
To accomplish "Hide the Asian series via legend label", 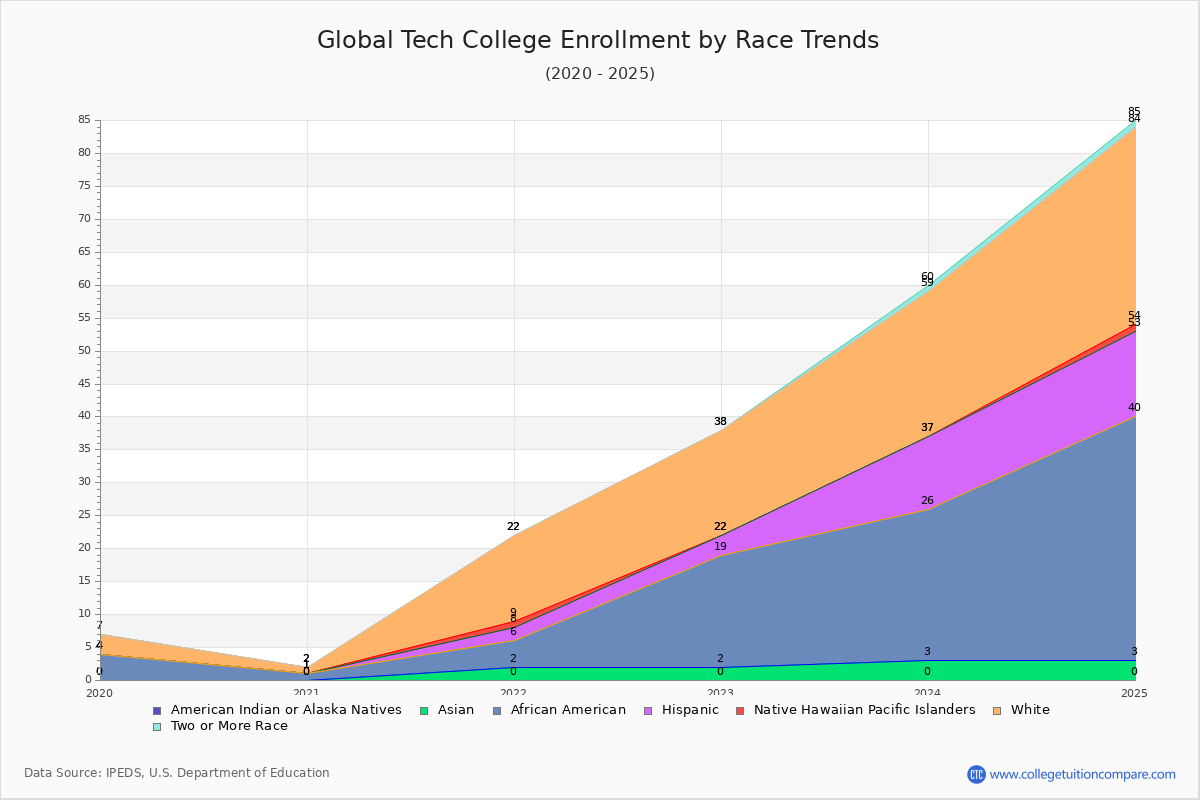I will point(456,710).
